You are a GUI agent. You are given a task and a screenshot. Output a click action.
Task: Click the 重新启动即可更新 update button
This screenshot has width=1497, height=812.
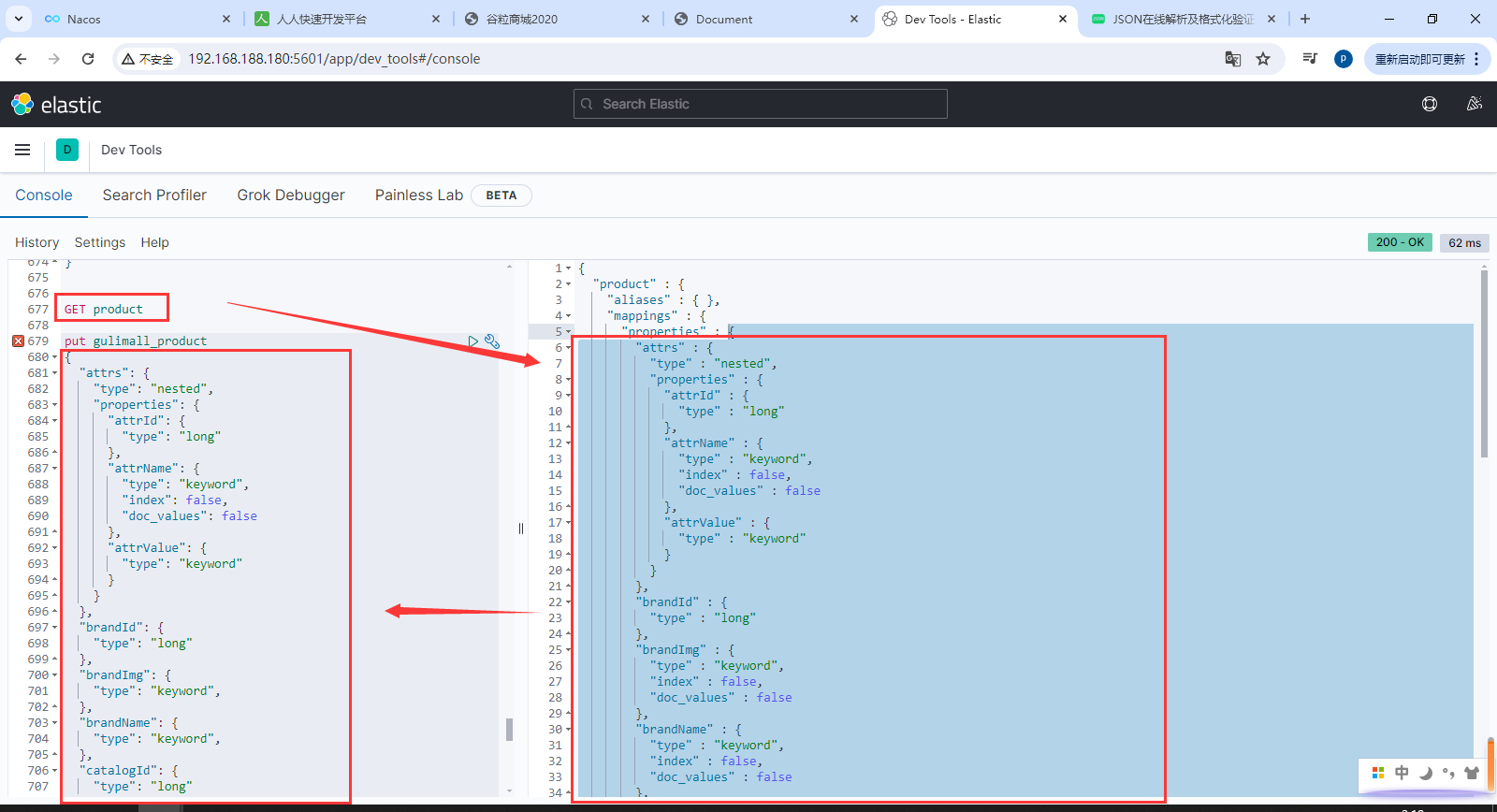click(1419, 59)
